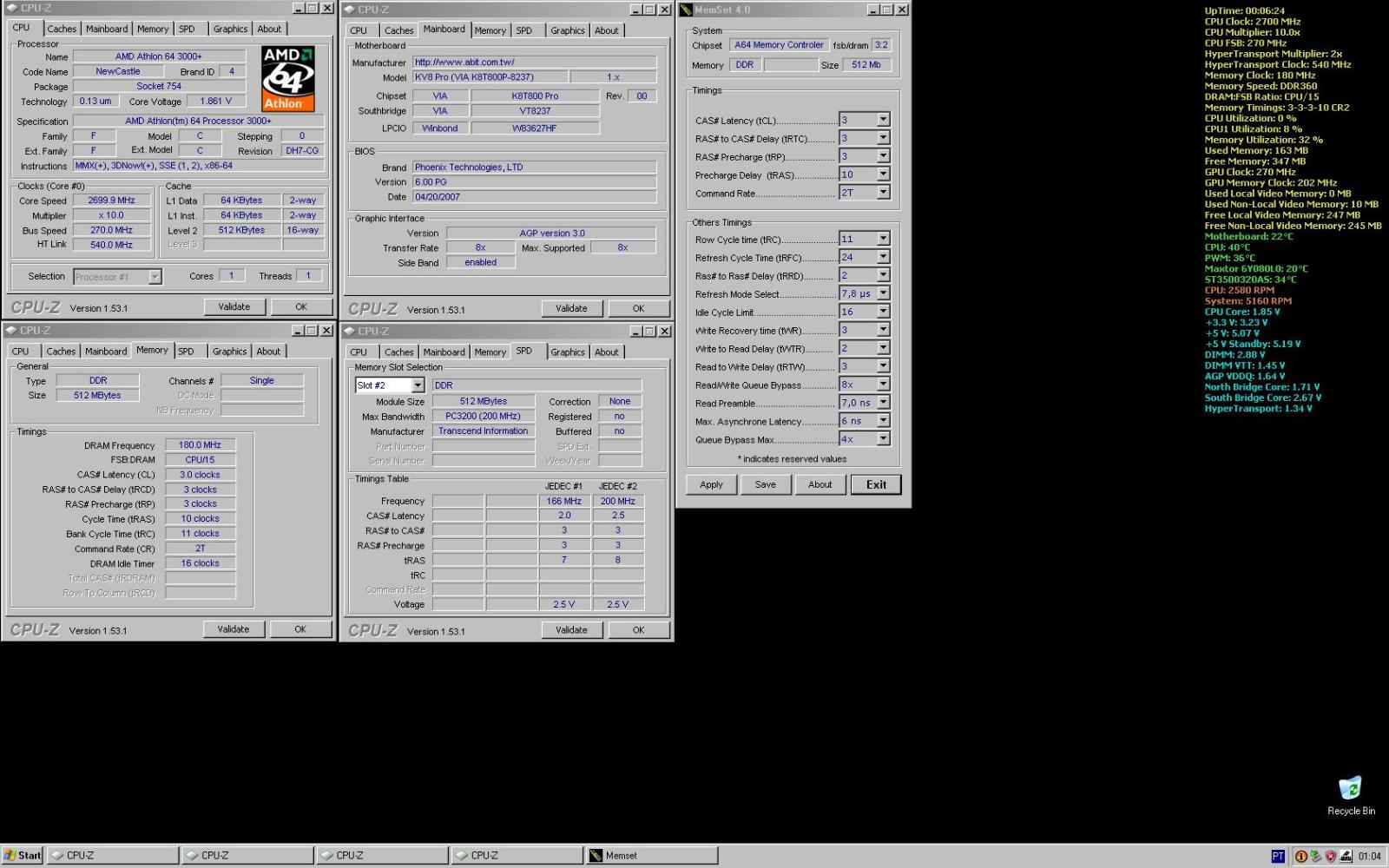Open MemSet About button
Image resolution: width=1389 pixels, height=868 pixels.
pyautogui.click(x=820, y=484)
